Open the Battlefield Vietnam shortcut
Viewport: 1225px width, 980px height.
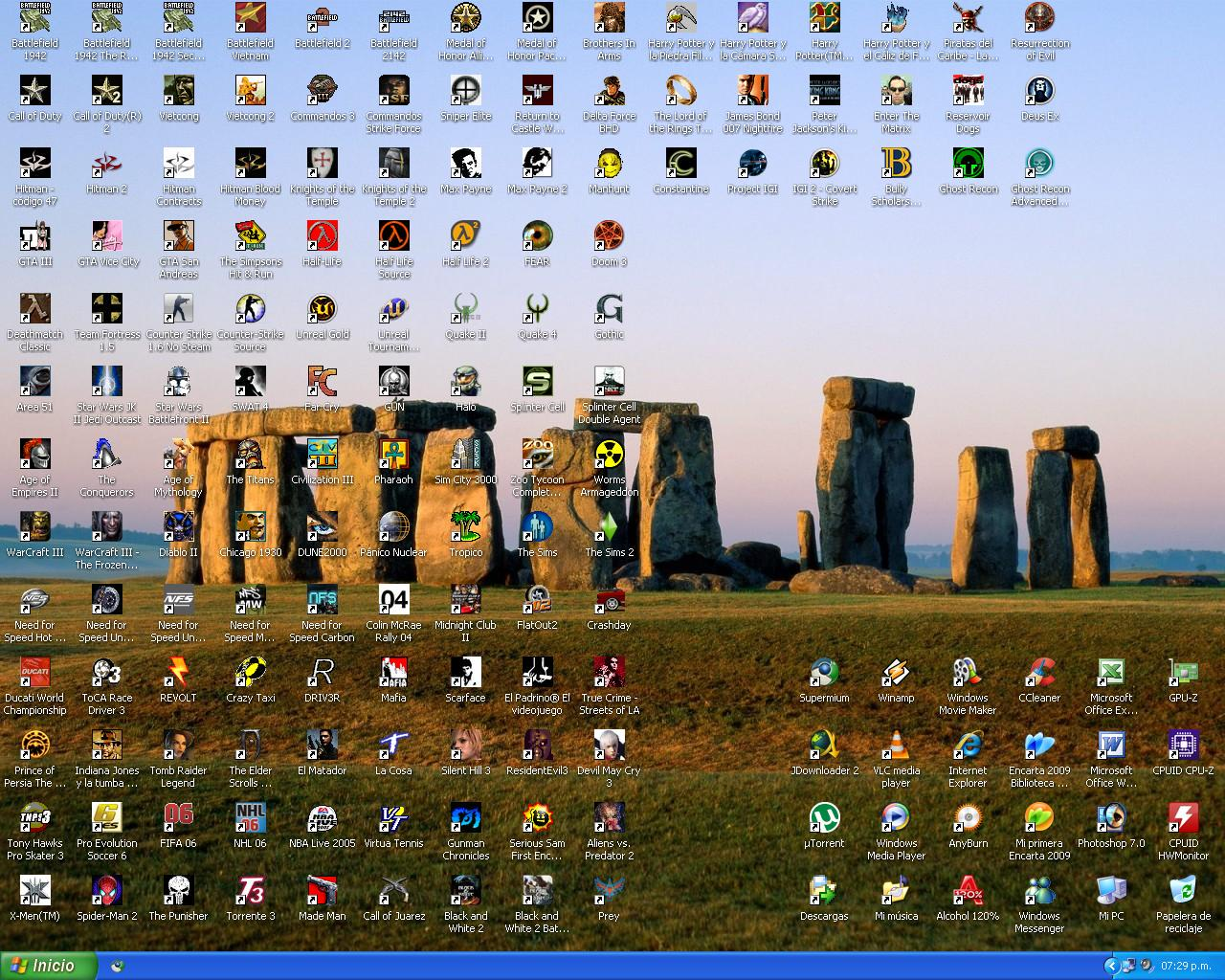tap(251, 33)
